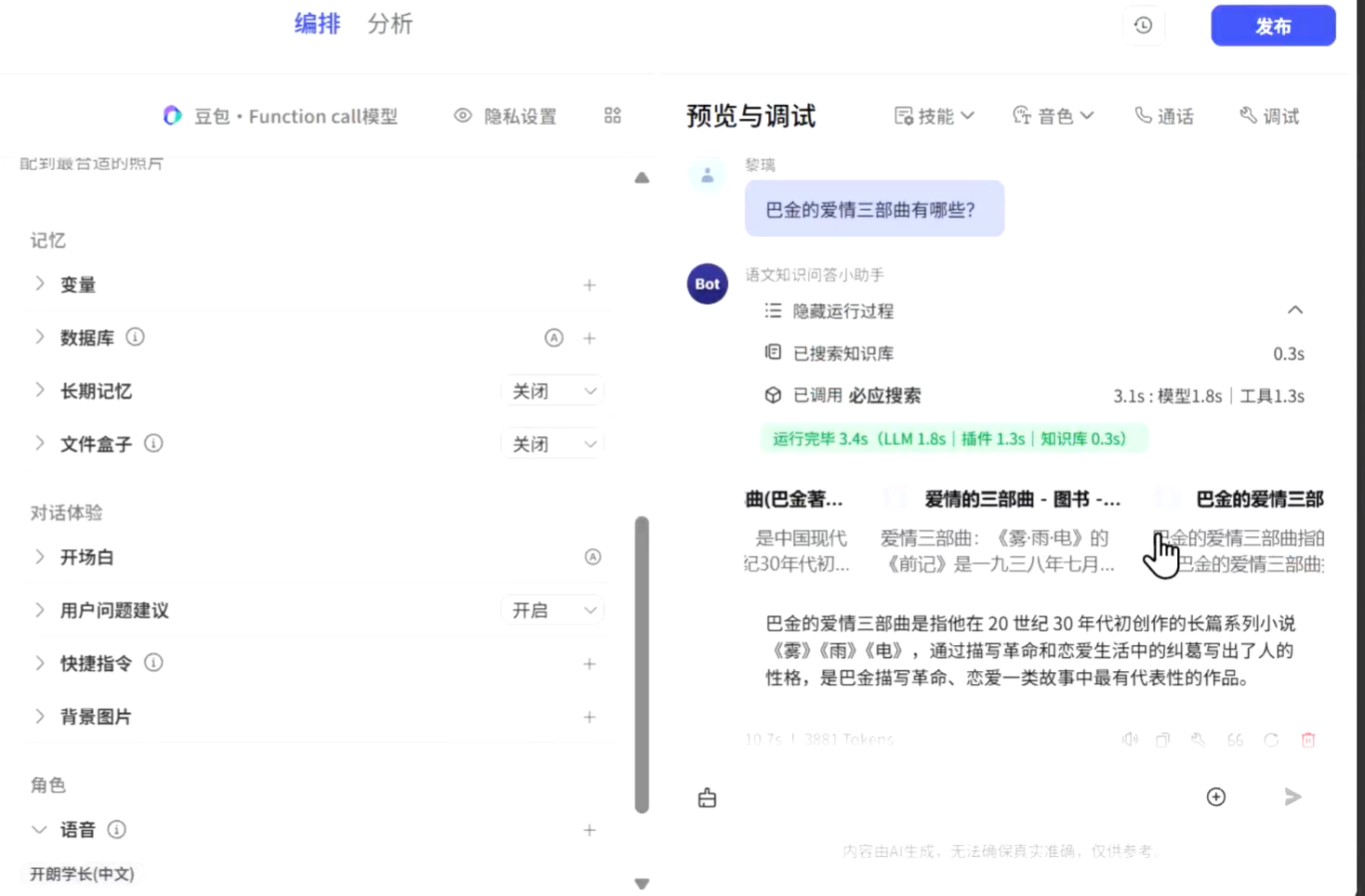Click the delete message trash icon
The width and height of the screenshot is (1365, 896).
1307,740
